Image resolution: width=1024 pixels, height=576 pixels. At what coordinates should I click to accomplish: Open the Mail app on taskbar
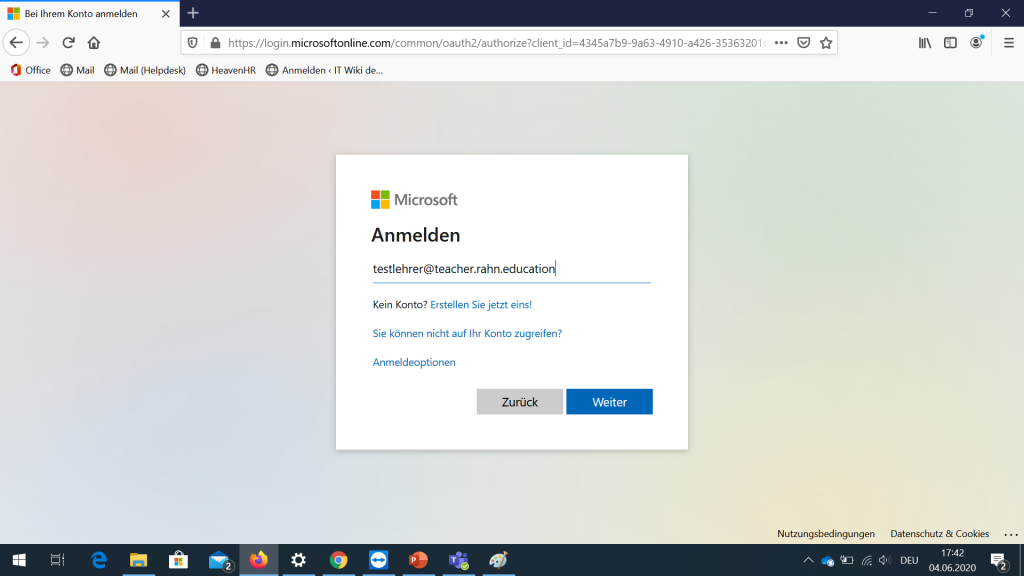(220, 560)
